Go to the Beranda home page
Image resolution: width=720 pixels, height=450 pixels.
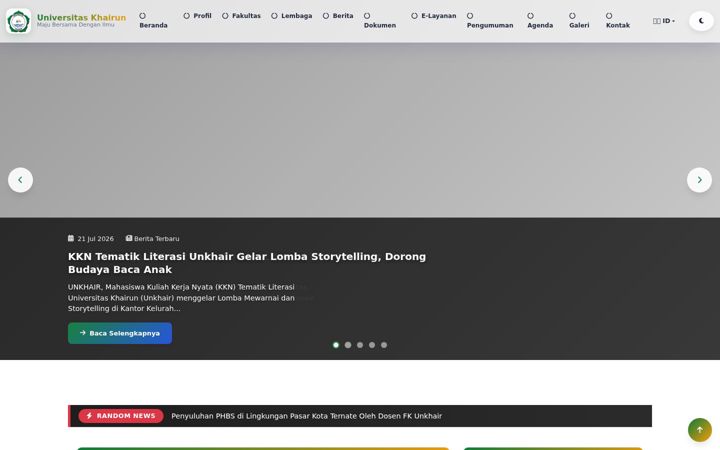(153, 21)
